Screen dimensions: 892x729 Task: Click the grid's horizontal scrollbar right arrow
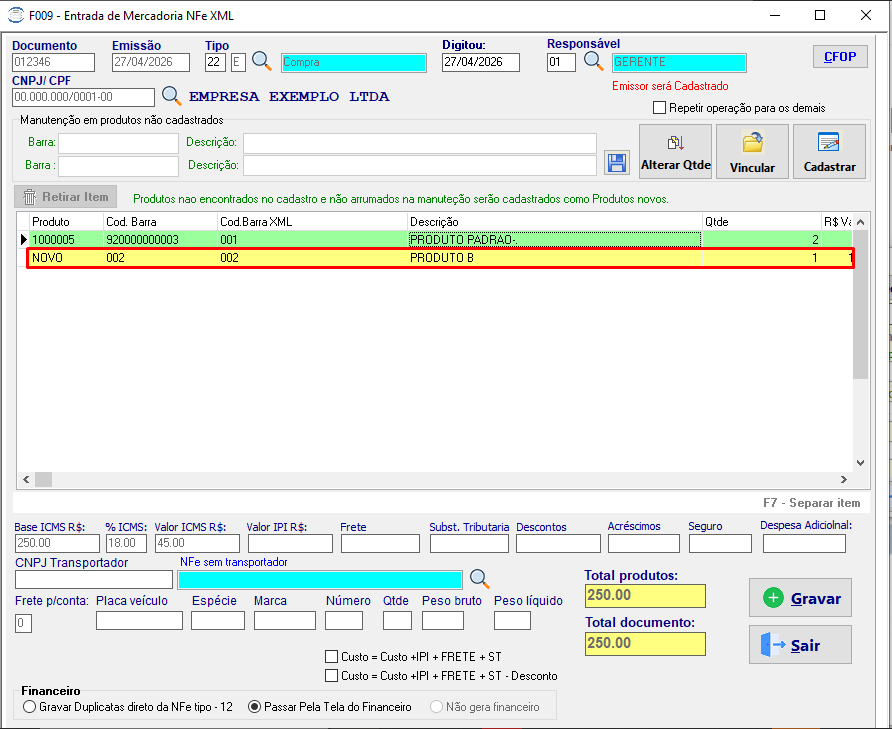pyautogui.click(x=844, y=480)
